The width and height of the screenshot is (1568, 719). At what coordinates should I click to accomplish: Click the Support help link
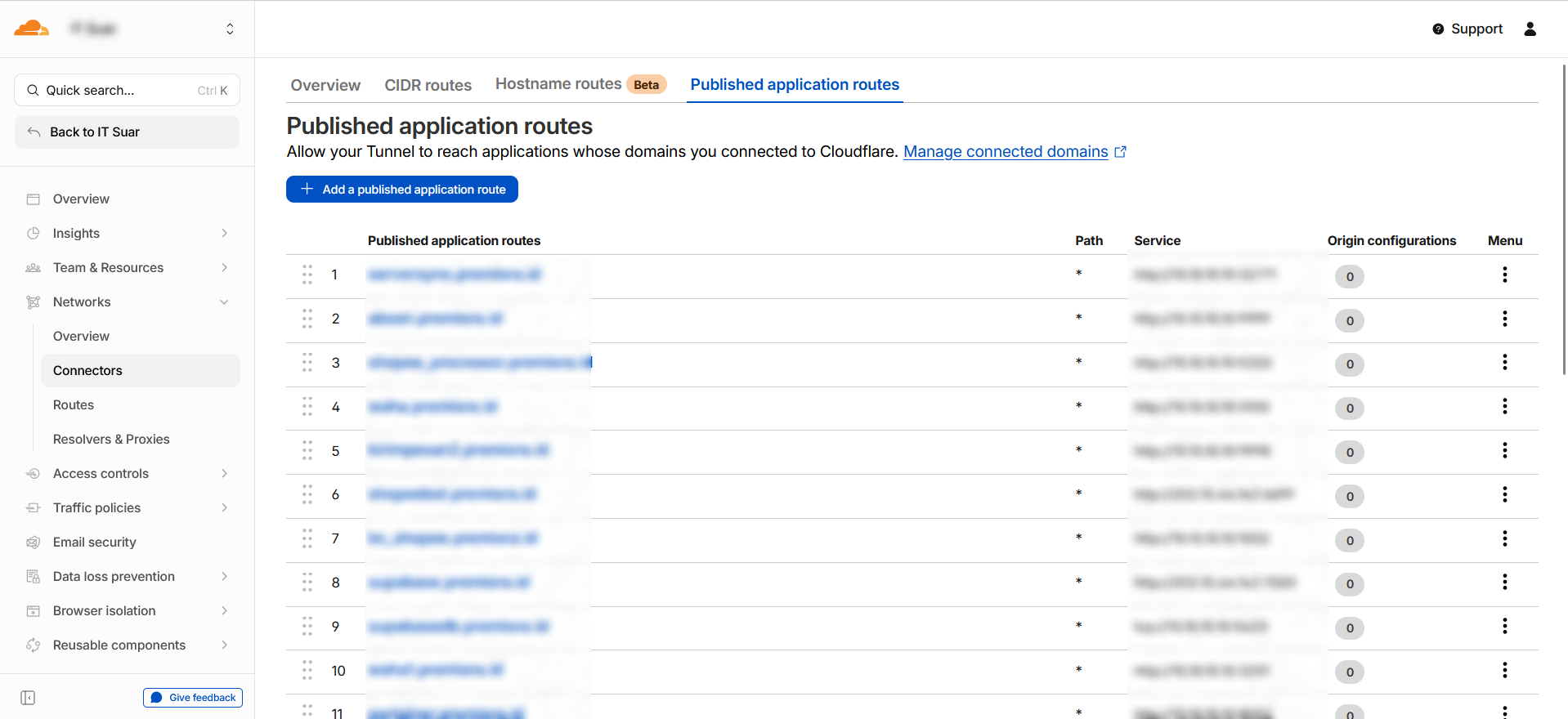(x=1467, y=29)
